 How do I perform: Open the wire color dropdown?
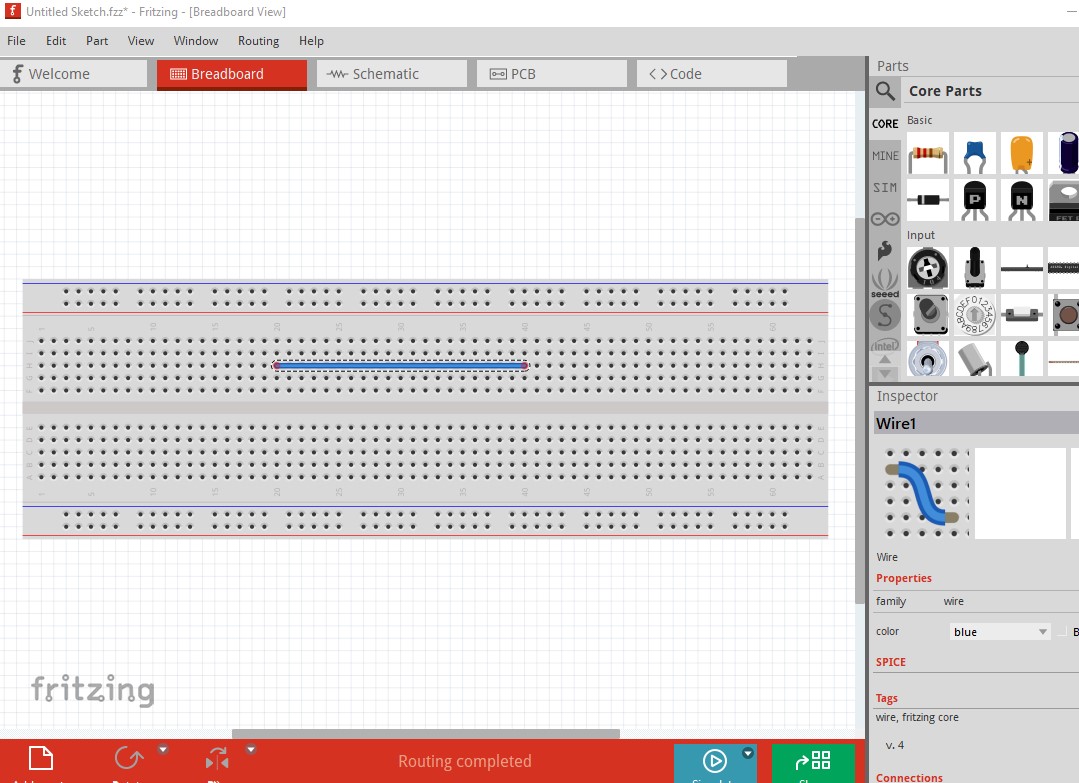tap(999, 632)
